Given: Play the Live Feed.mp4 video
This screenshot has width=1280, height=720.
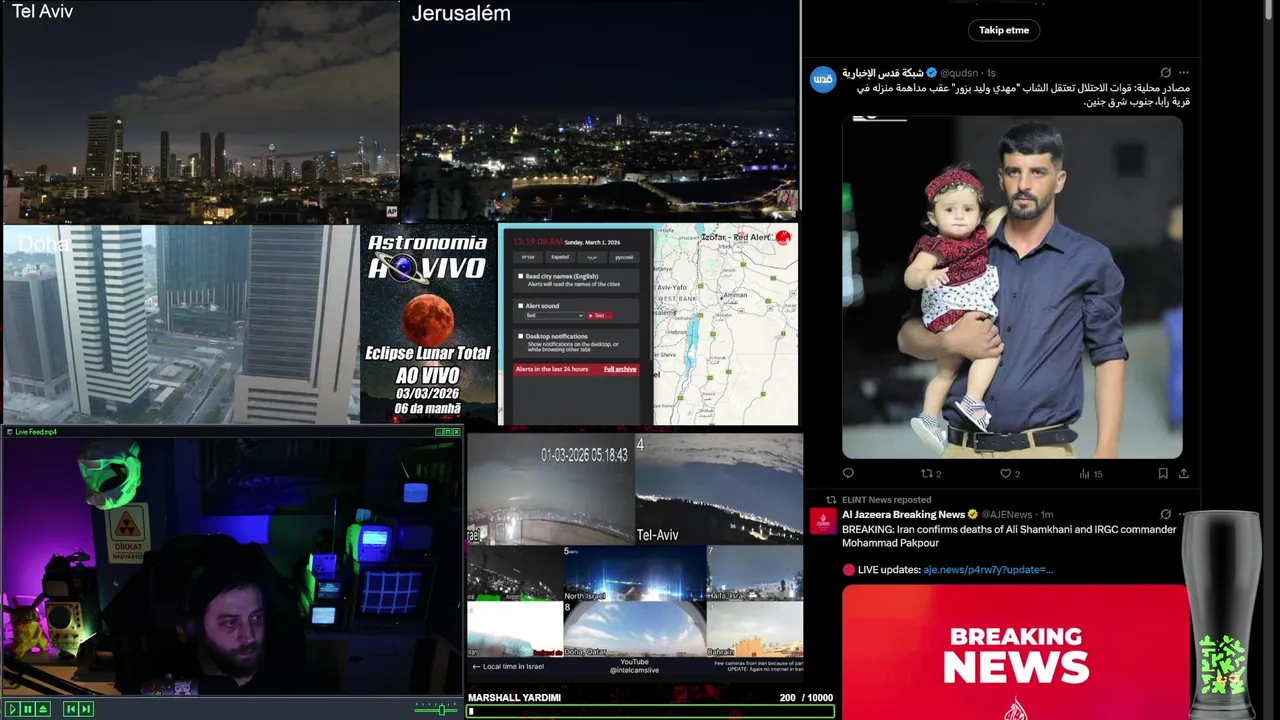Looking at the screenshot, I should tap(13, 709).
